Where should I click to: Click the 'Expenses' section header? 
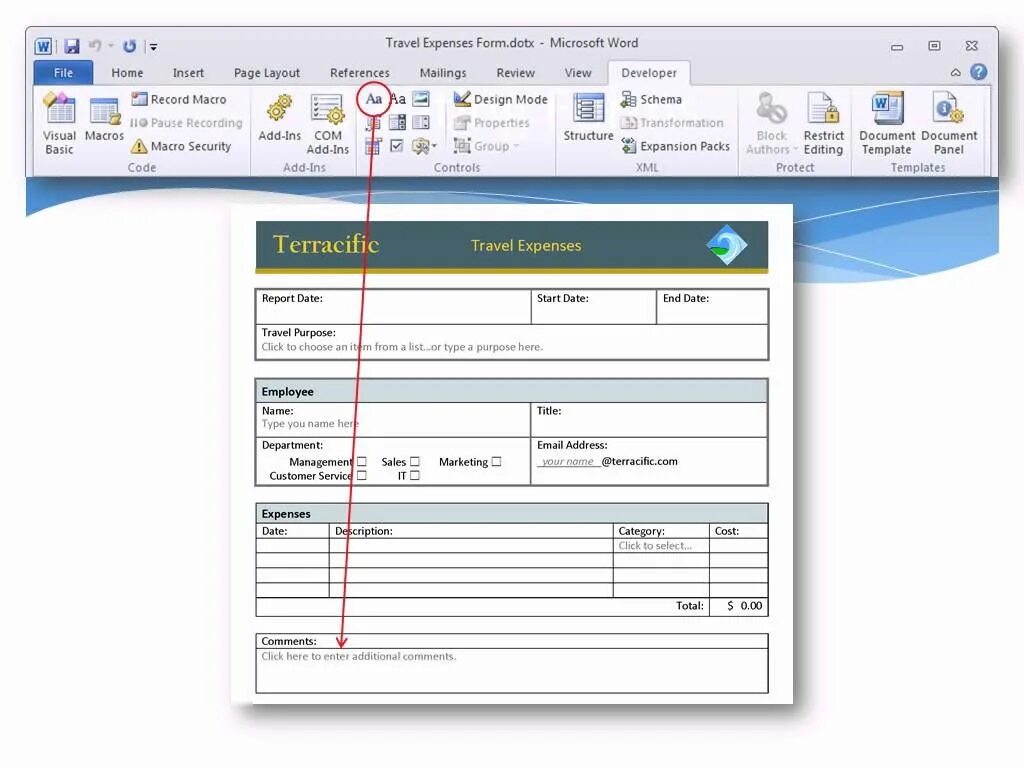511,513
